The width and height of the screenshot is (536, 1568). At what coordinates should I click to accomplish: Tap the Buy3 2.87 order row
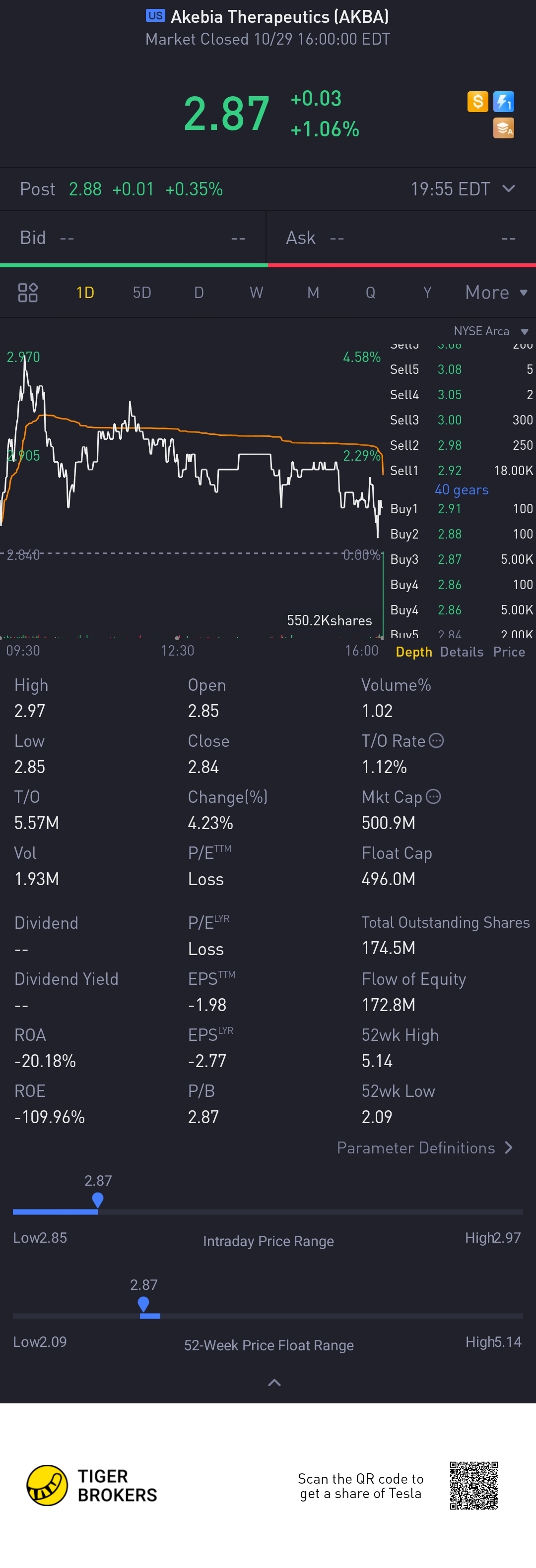461,559
